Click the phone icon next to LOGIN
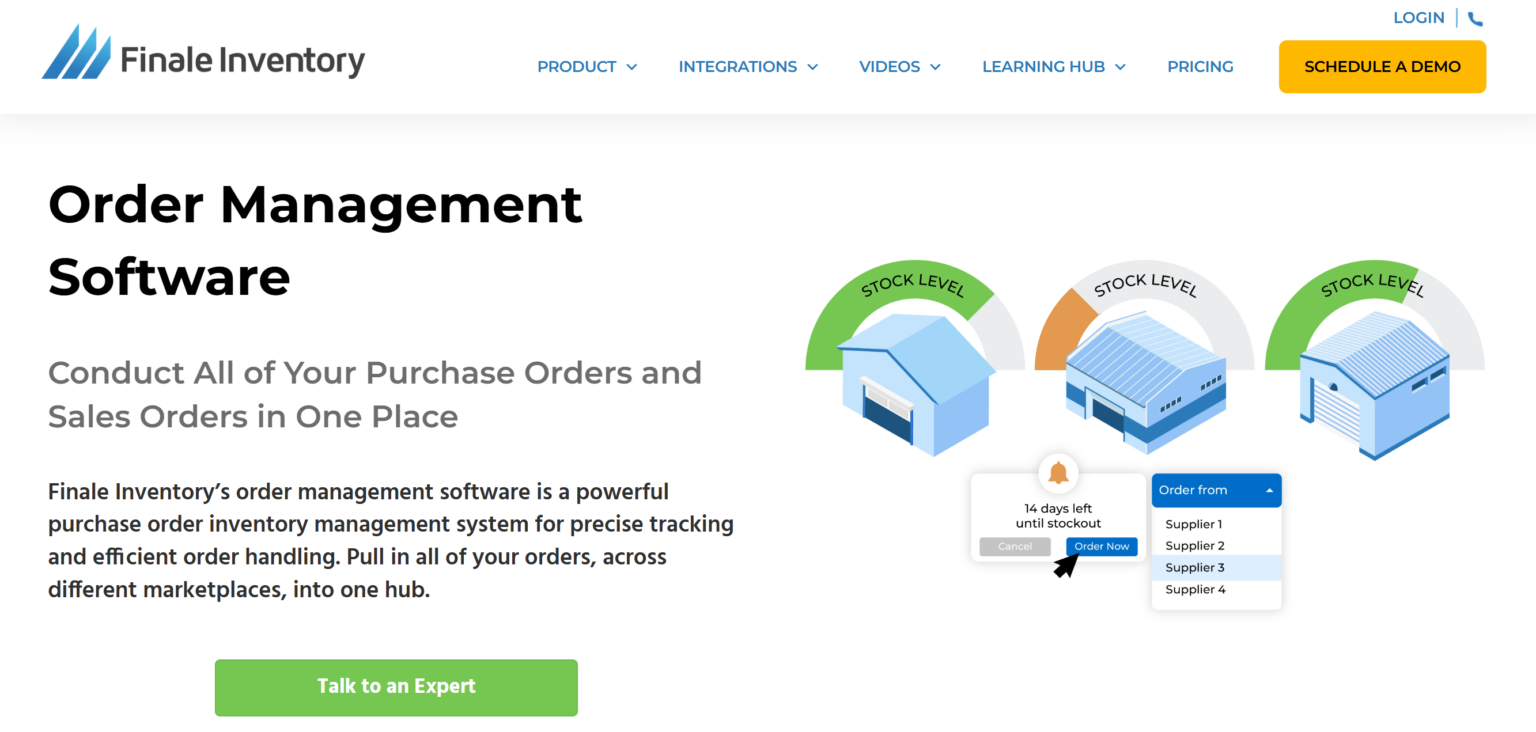The width and height of the screenshot is (1536, 732). [1476, 17]
